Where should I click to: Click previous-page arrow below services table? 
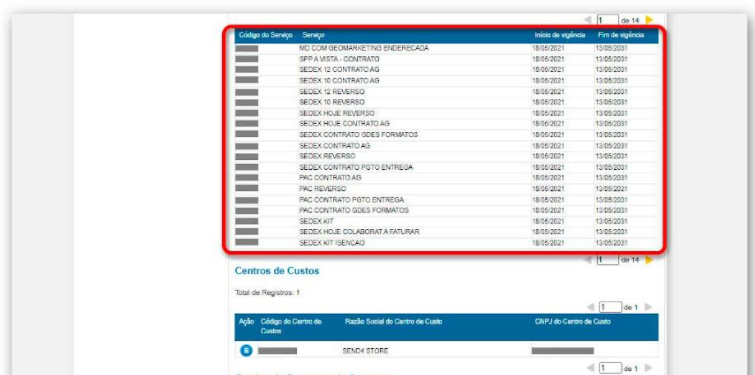click(588, 260)
